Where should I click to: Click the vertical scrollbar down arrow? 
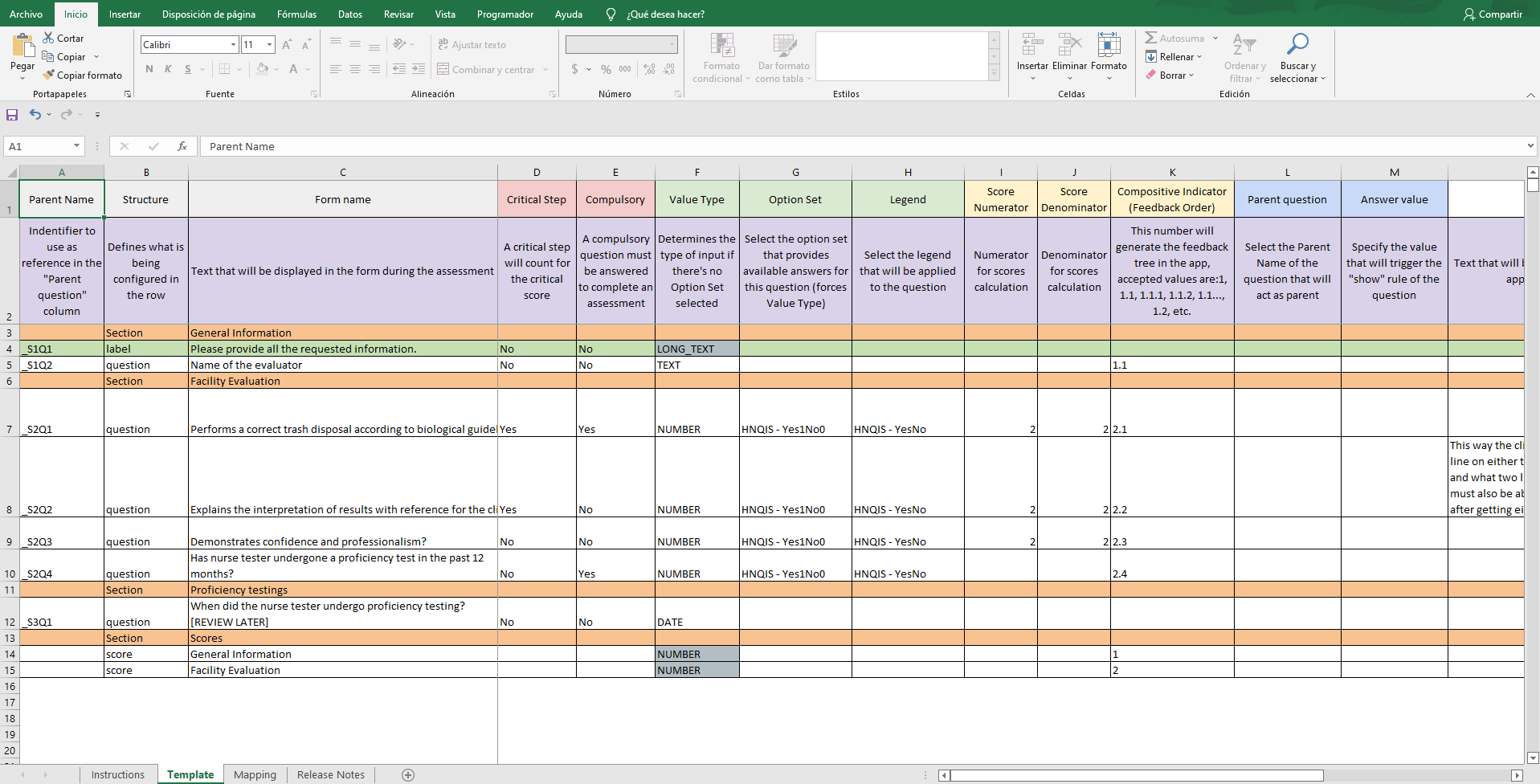[1533, 757]
